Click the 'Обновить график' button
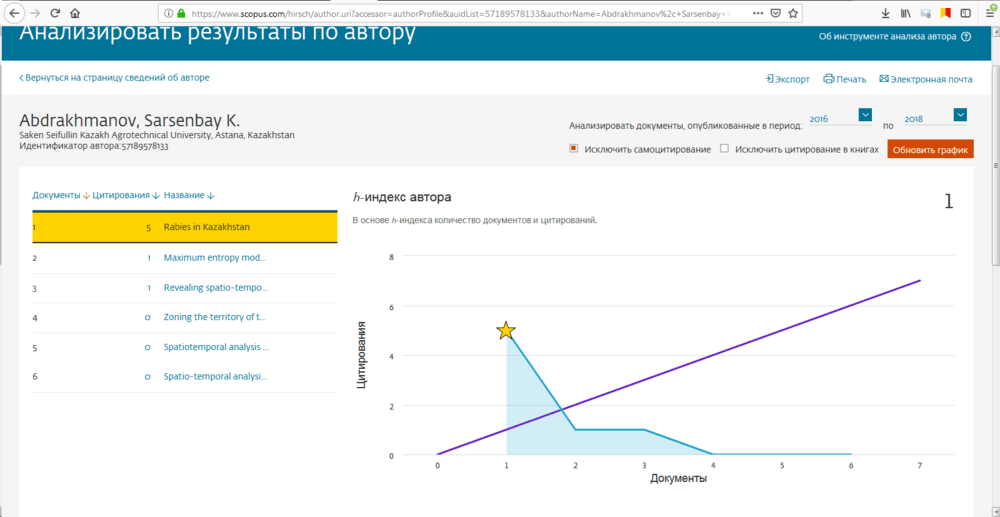Image resolution: width=1000 pixels, height=517 pixels. 930,150
